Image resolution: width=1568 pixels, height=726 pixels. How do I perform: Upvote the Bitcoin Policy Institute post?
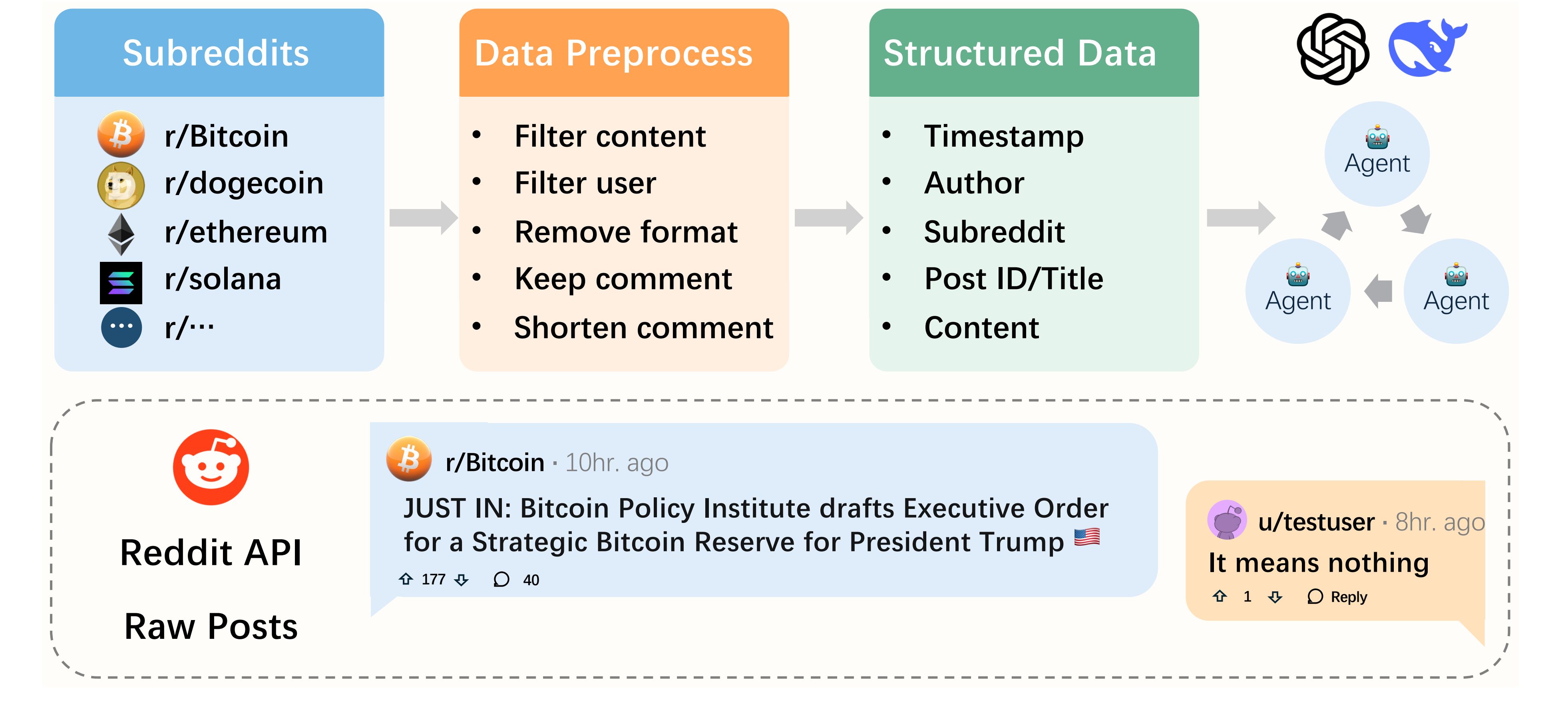406,579
